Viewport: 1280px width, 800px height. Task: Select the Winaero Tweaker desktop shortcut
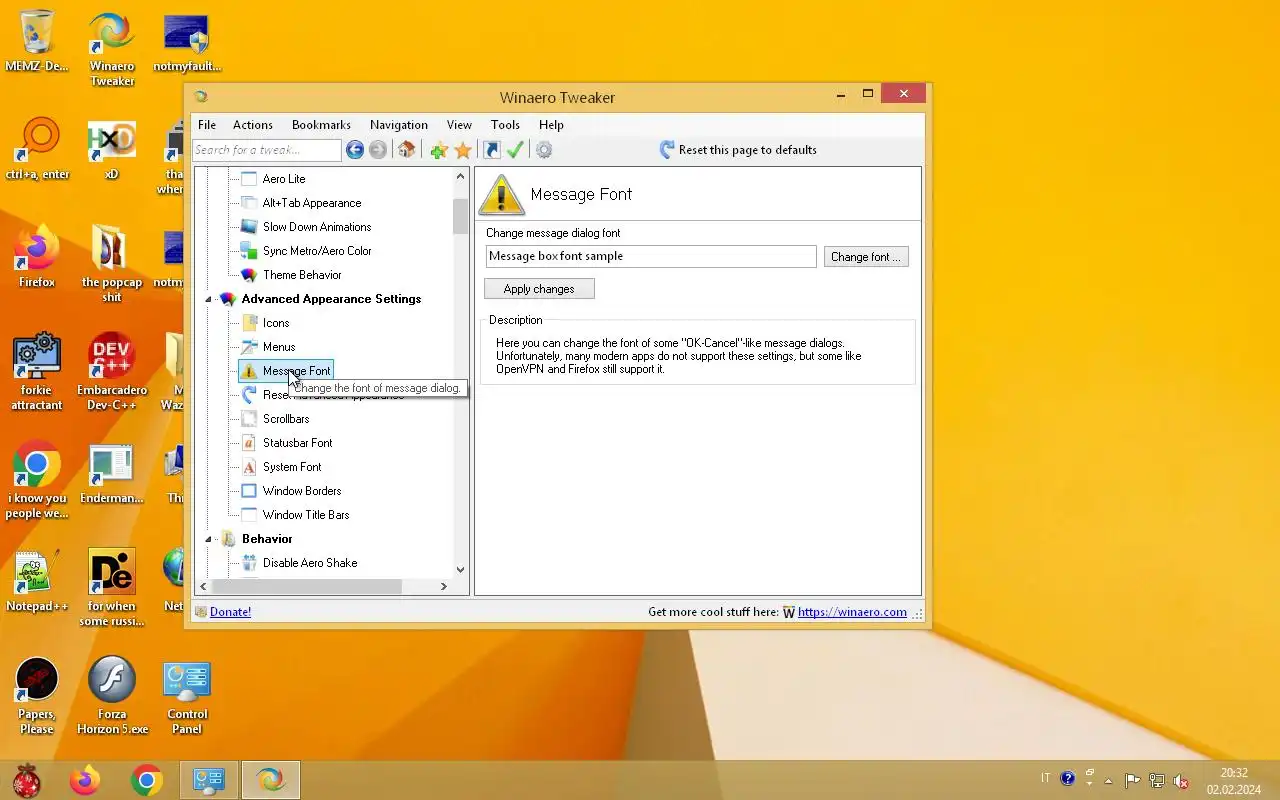coord(112,49)
